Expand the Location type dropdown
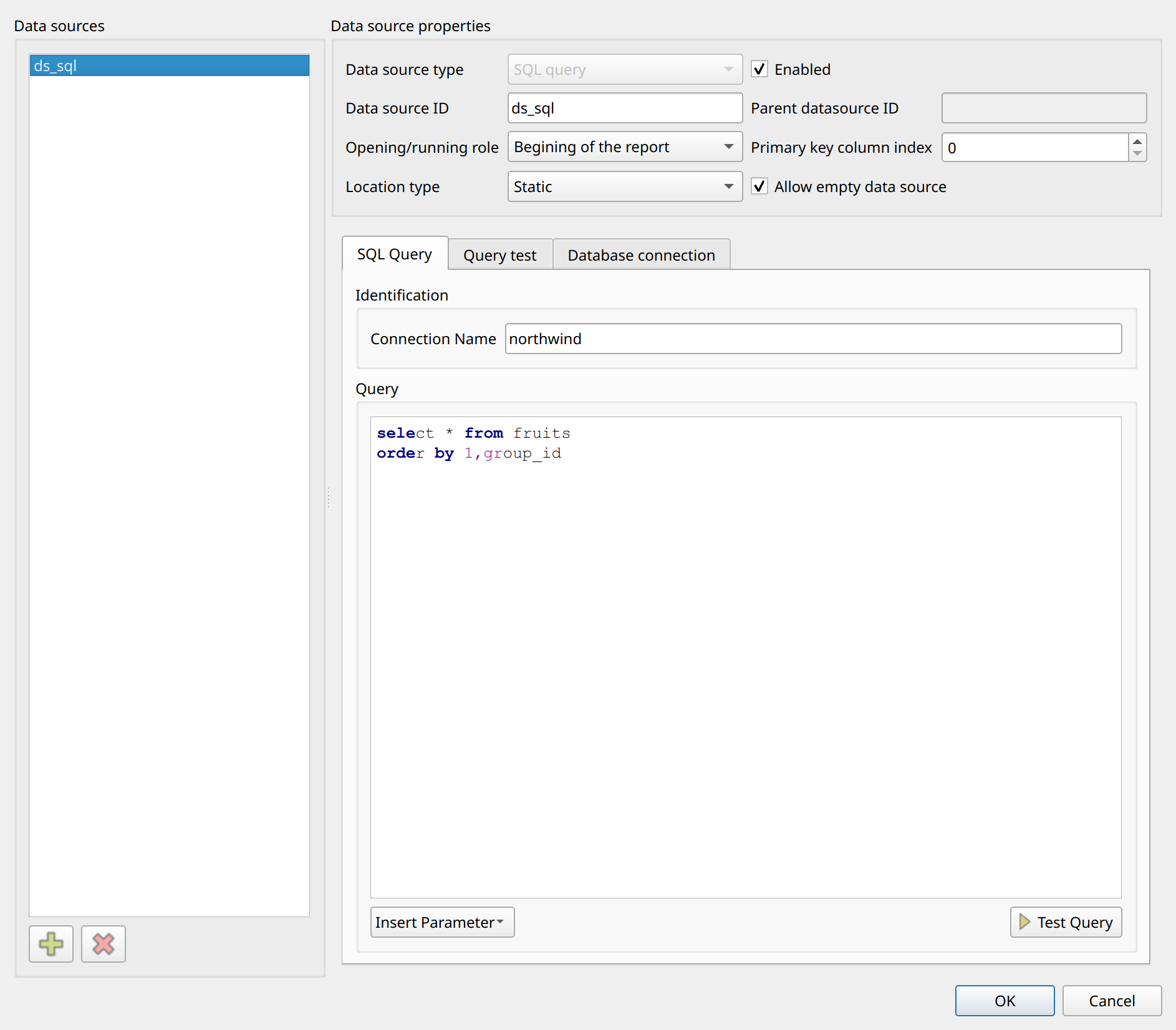This screenshot has width=1176, height=1030. click(x=625, y=186)
